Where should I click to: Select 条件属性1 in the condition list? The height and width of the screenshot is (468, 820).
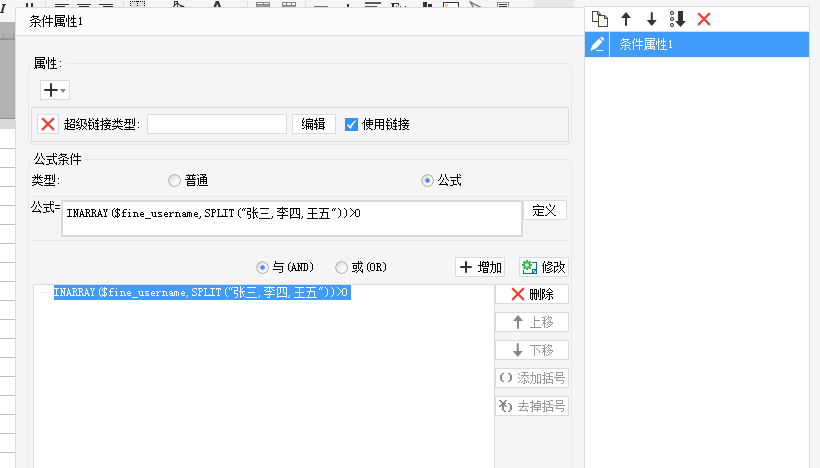[x=709, y=44]
